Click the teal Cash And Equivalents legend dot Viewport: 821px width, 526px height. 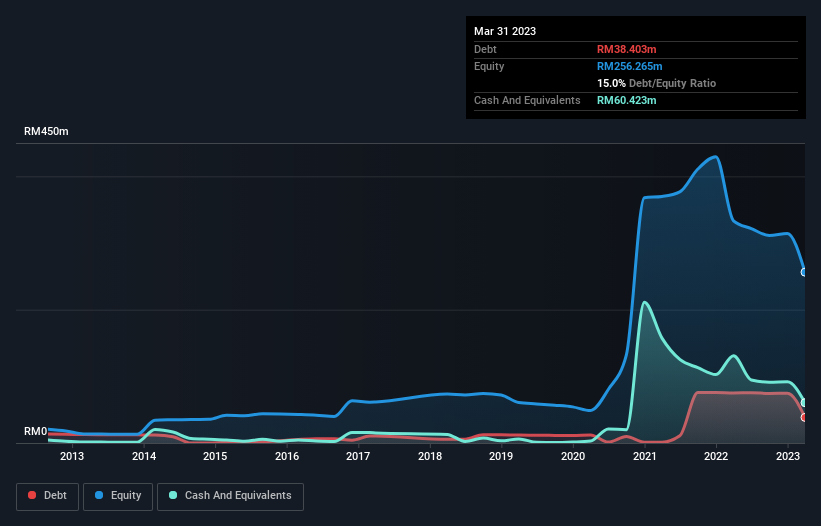coord(173,495)
